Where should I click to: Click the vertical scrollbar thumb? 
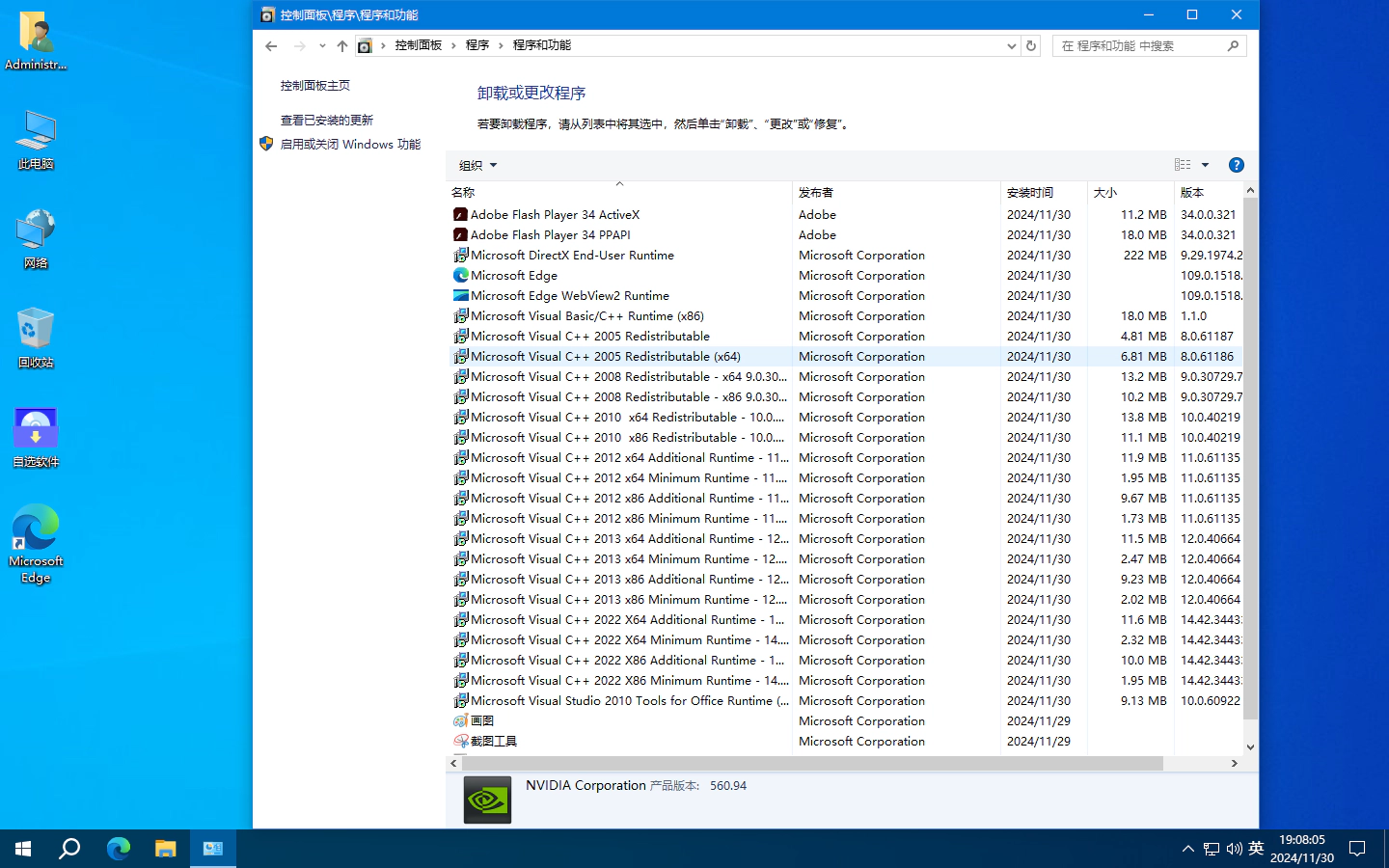(x=1250, y=459)
